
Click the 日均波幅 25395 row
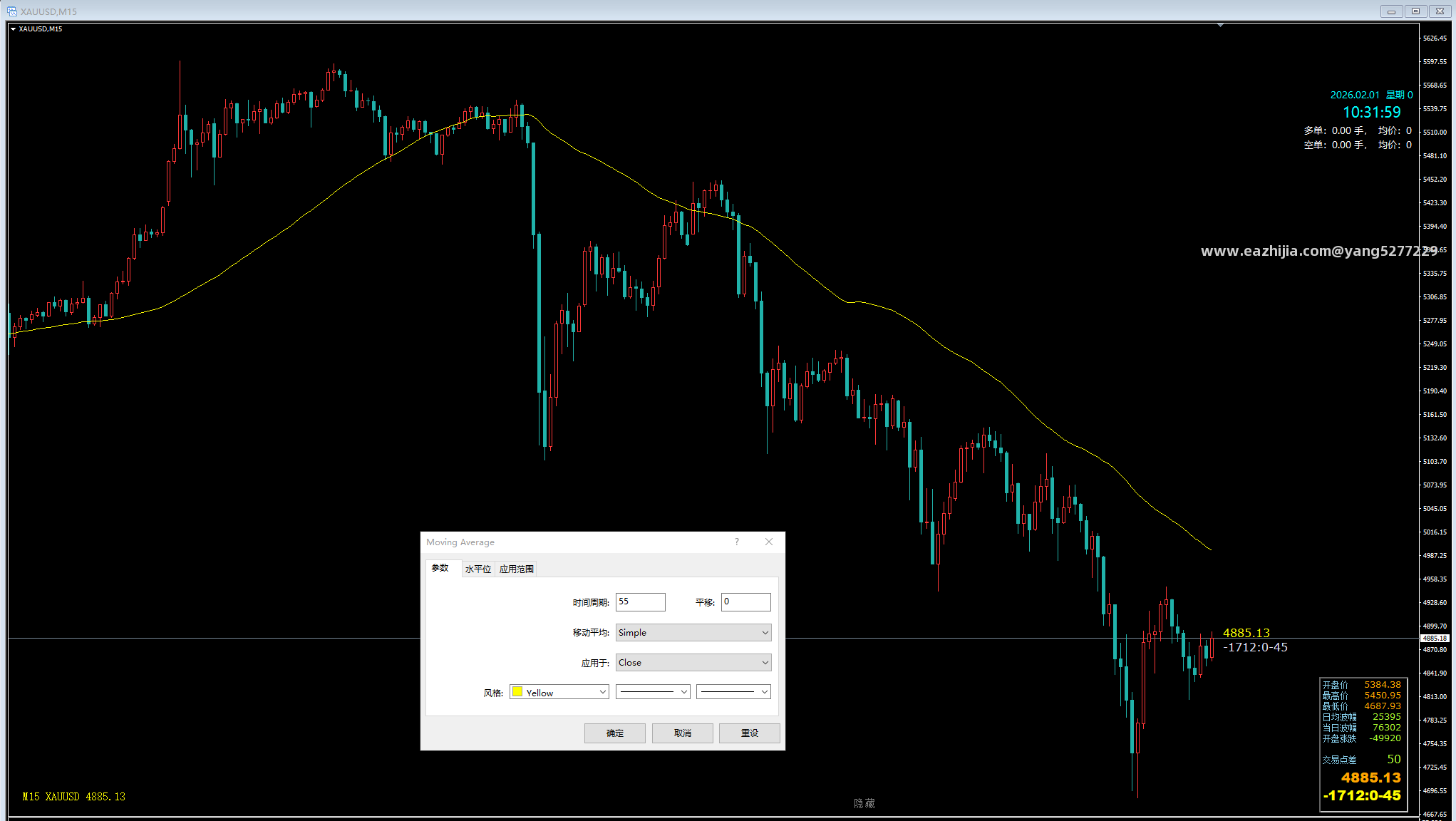(x=1361, y=716)
